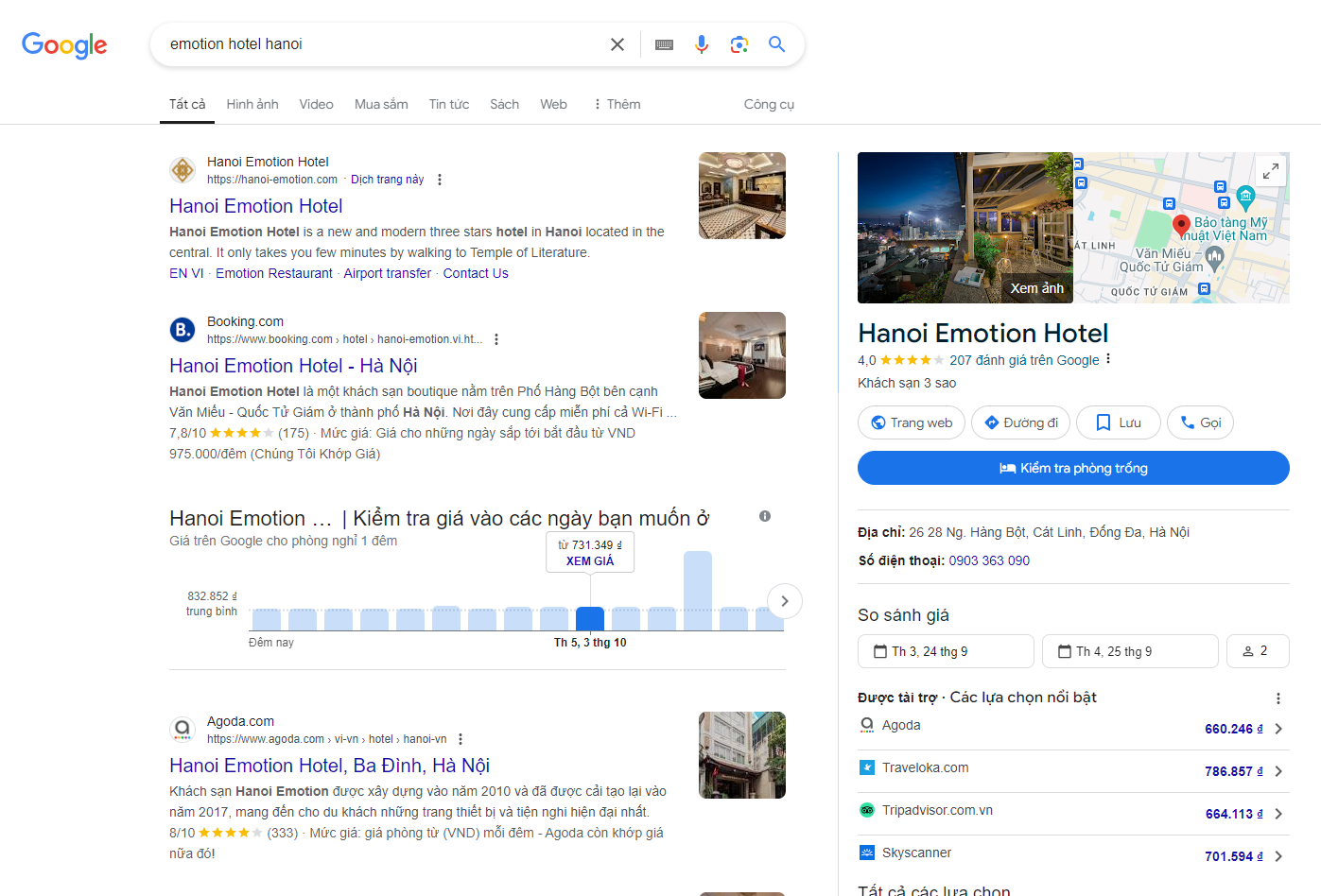The width and height of the screenshot is (1321, 896).
Task: Click Xem ảnh on hotel photo
Action: click(x=1036, y=288)
